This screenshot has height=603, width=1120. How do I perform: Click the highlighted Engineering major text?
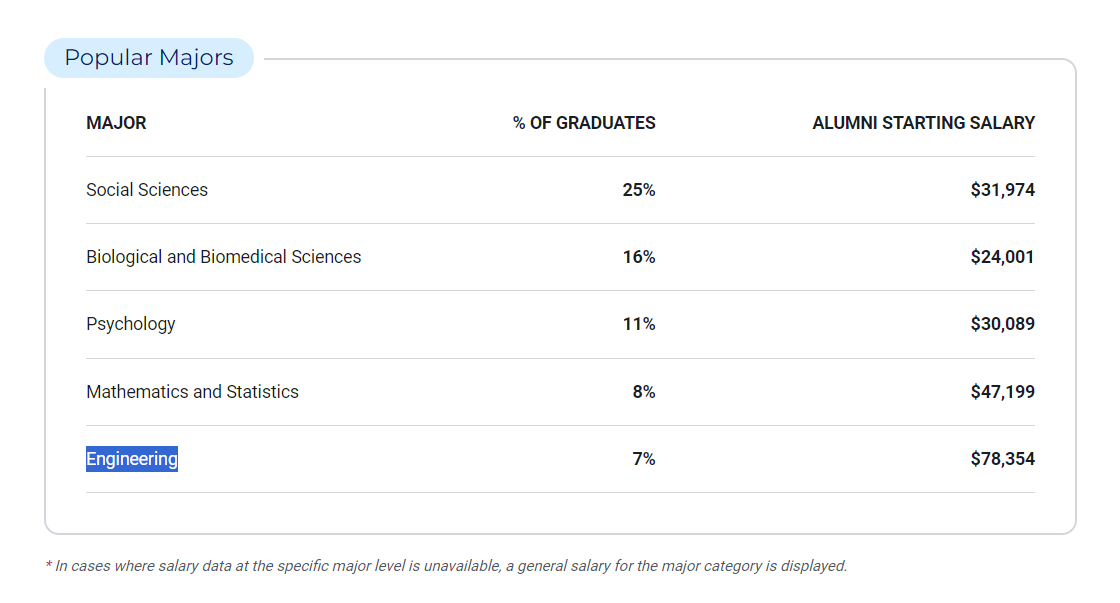pyautogui.click(x=132, y=459)
